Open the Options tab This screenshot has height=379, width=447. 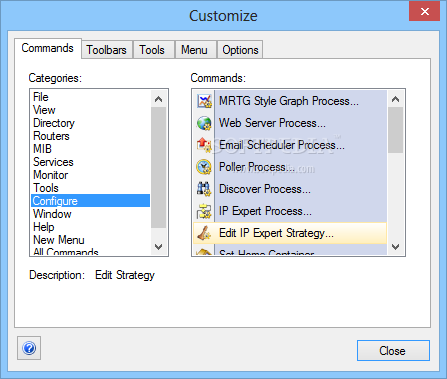240,50
